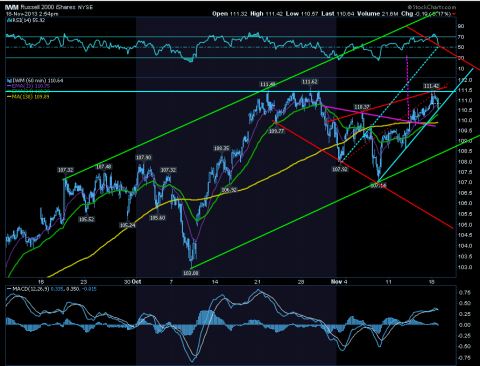Click the 109.77 low price label

[276, 131]
